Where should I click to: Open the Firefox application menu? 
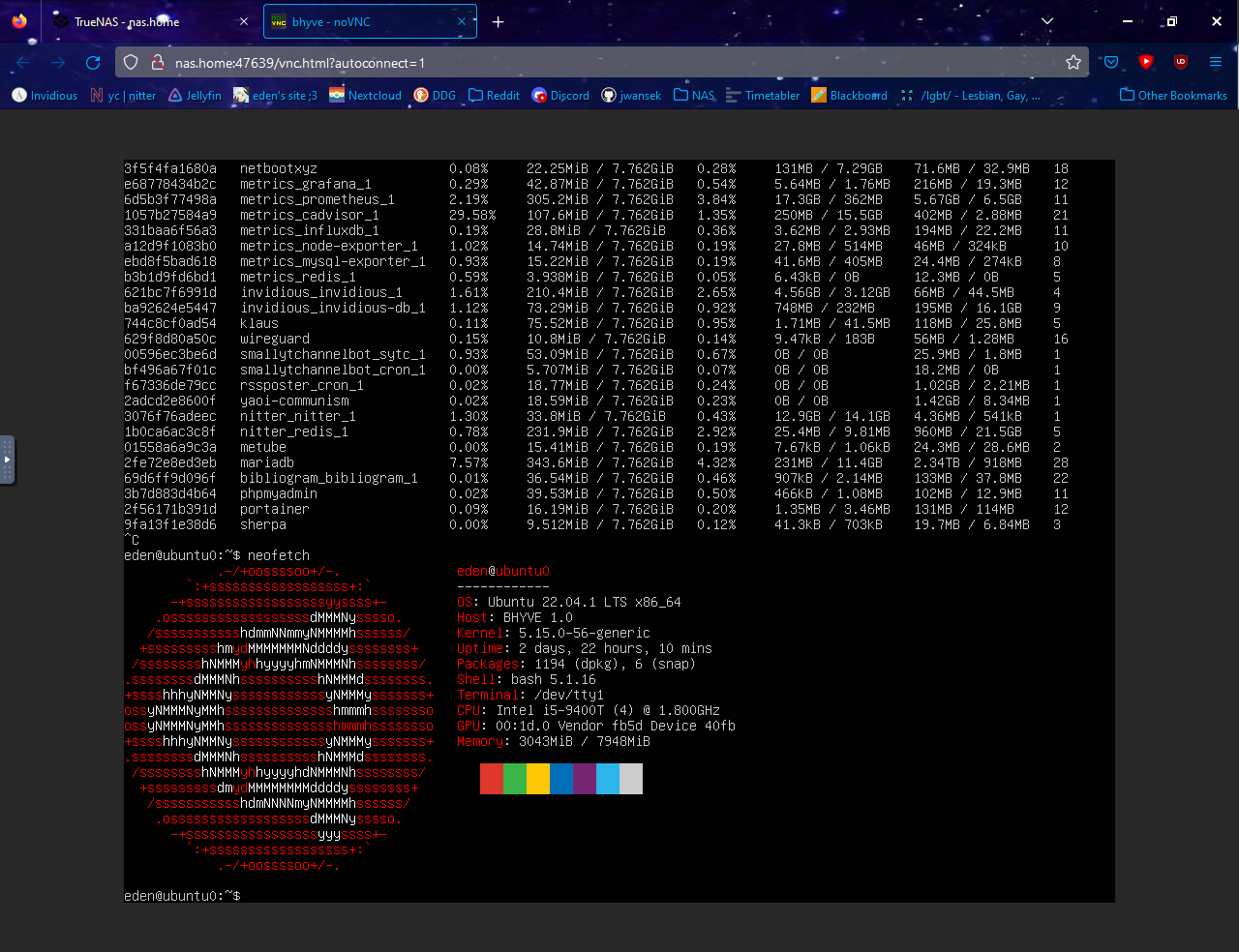1216,62
